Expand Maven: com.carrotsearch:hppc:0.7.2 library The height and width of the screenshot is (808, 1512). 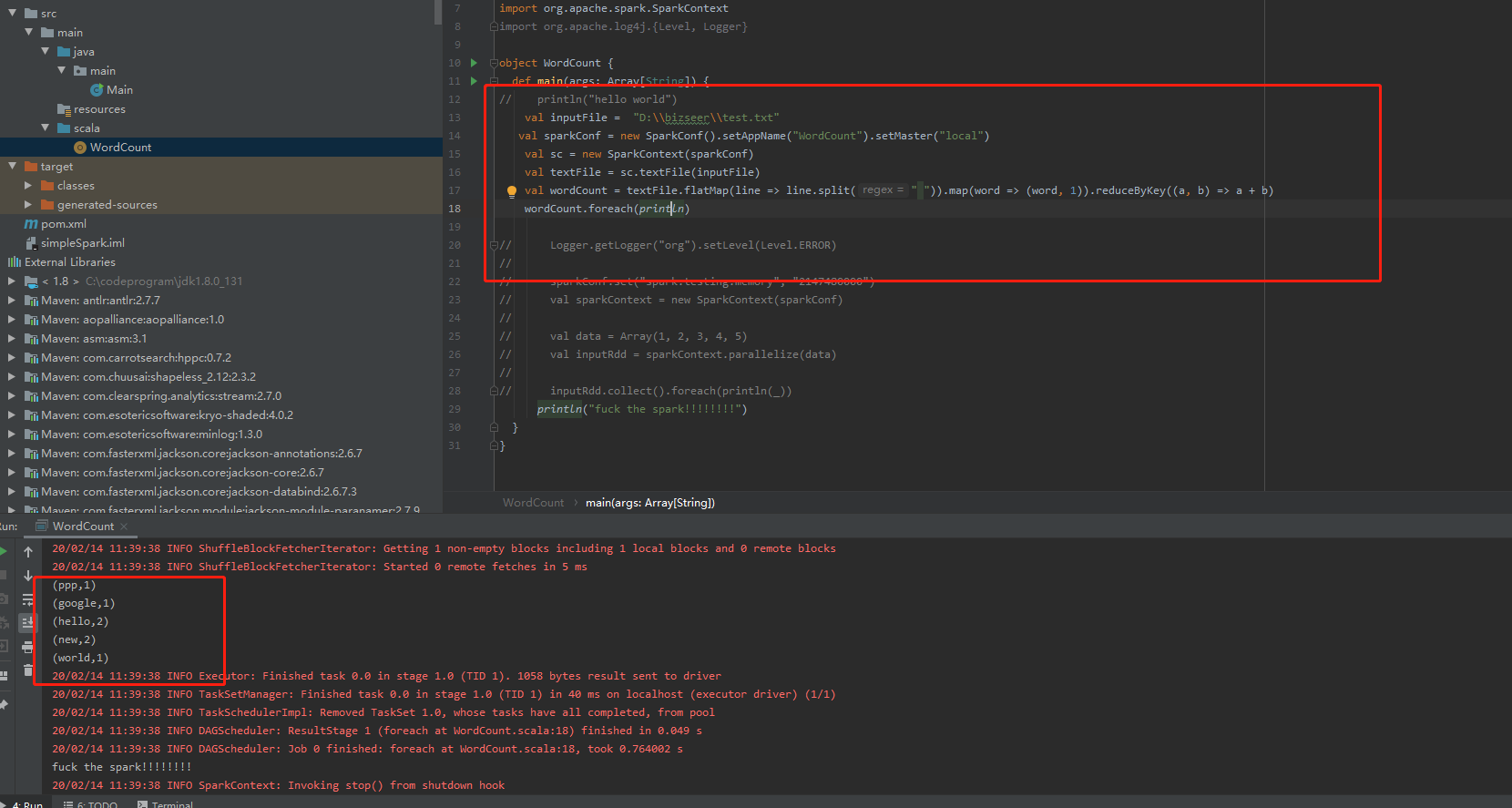point(12,357)
